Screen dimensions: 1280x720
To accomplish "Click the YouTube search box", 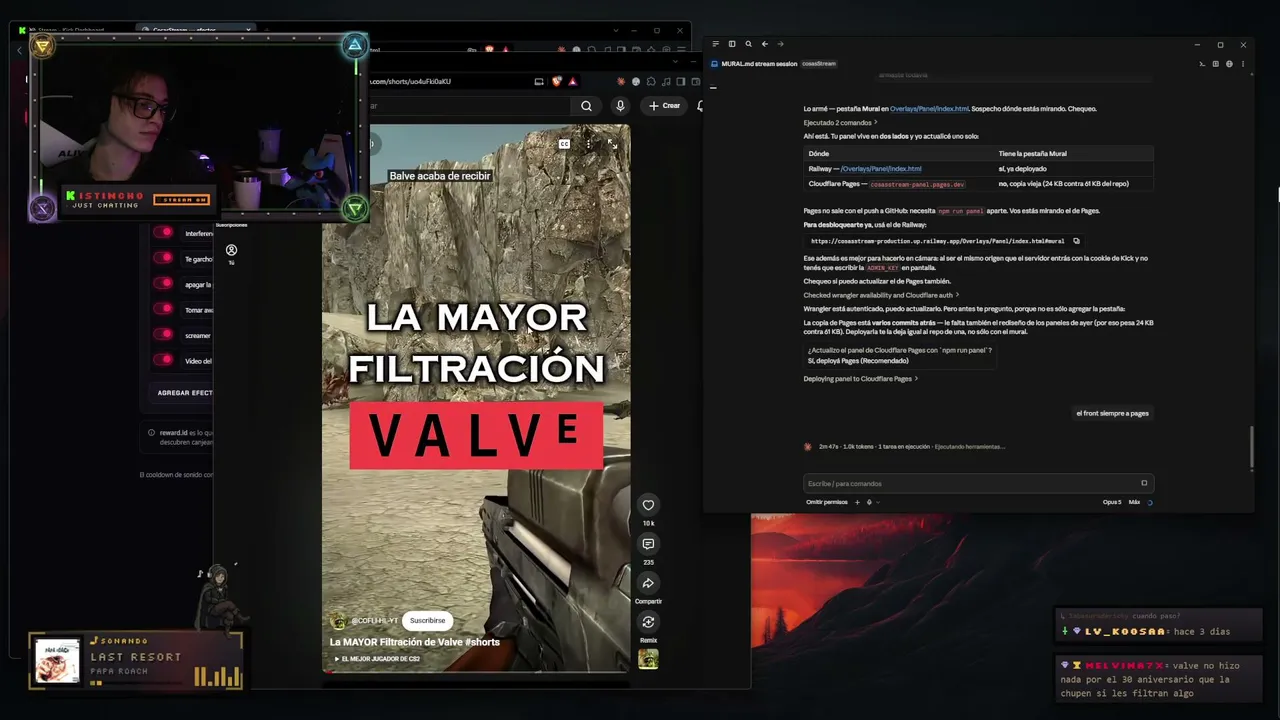I will pos(470,106).
